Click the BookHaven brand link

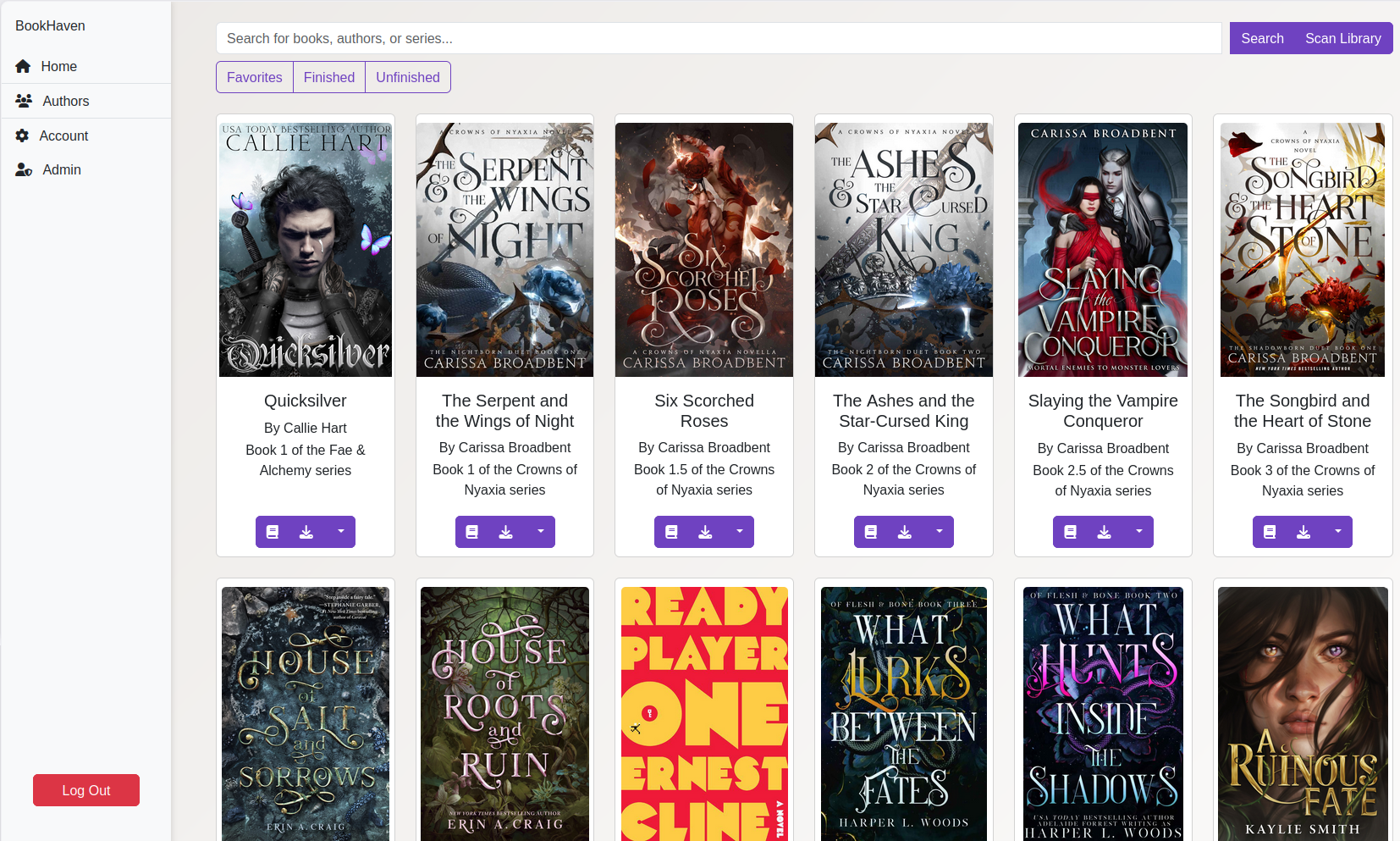(50, 25)
